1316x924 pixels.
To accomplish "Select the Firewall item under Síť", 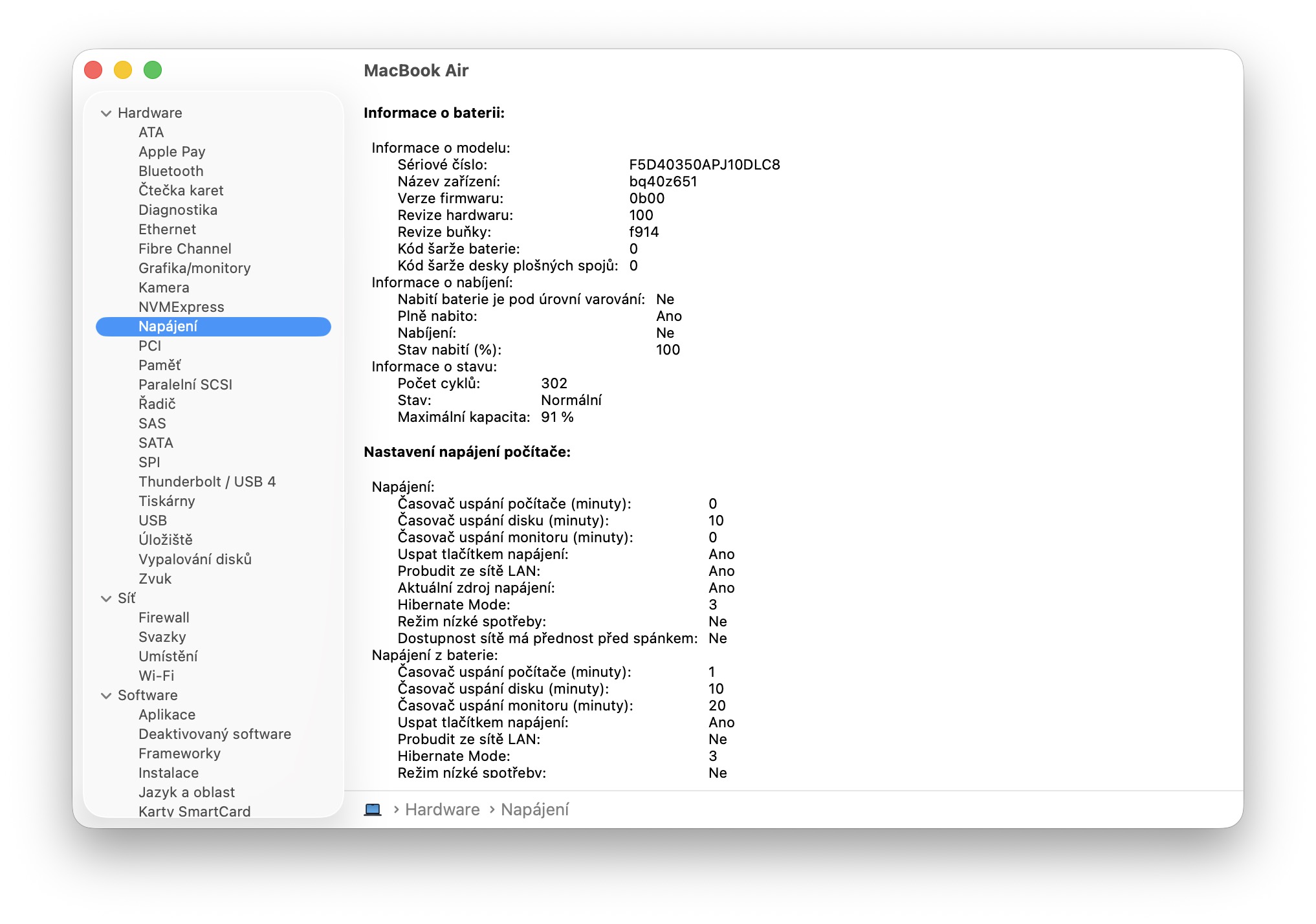I will click(x=164, y=617).
